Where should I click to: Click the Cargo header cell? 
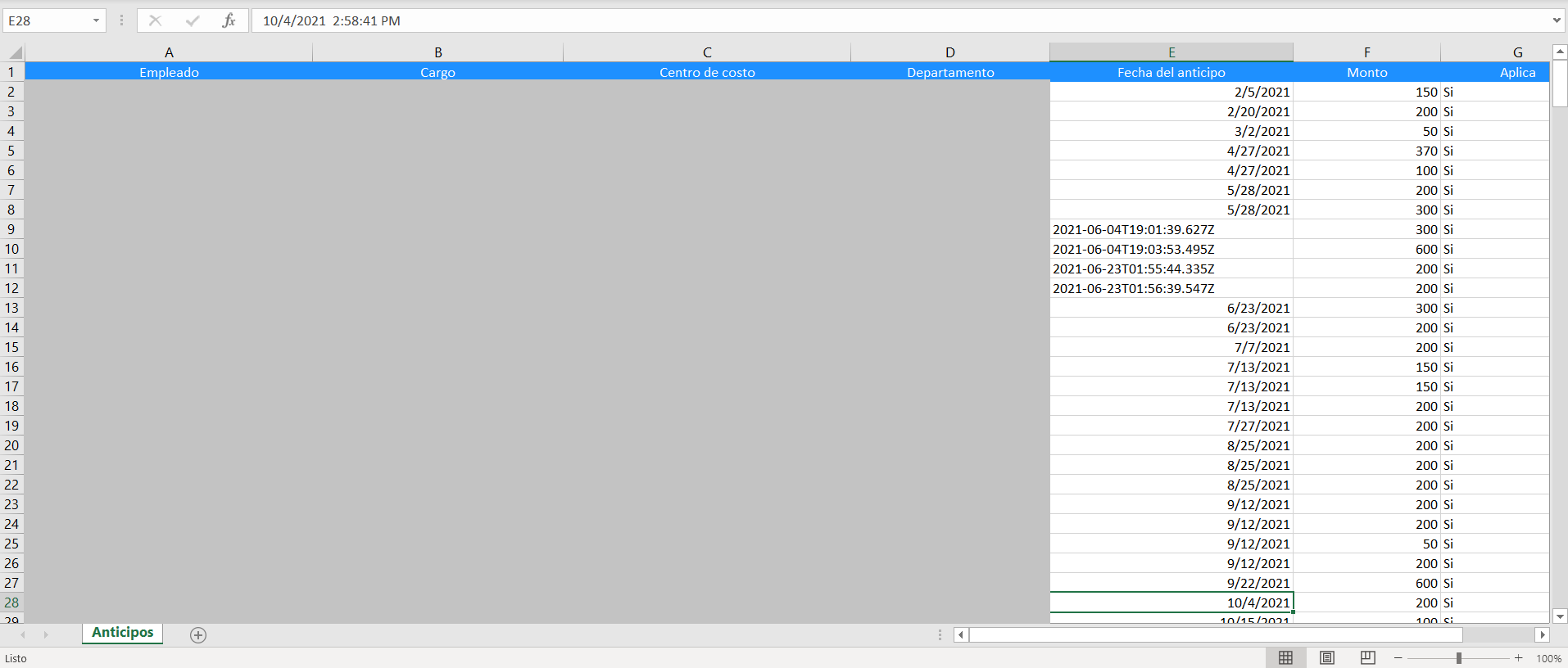[x=437, y=72]
